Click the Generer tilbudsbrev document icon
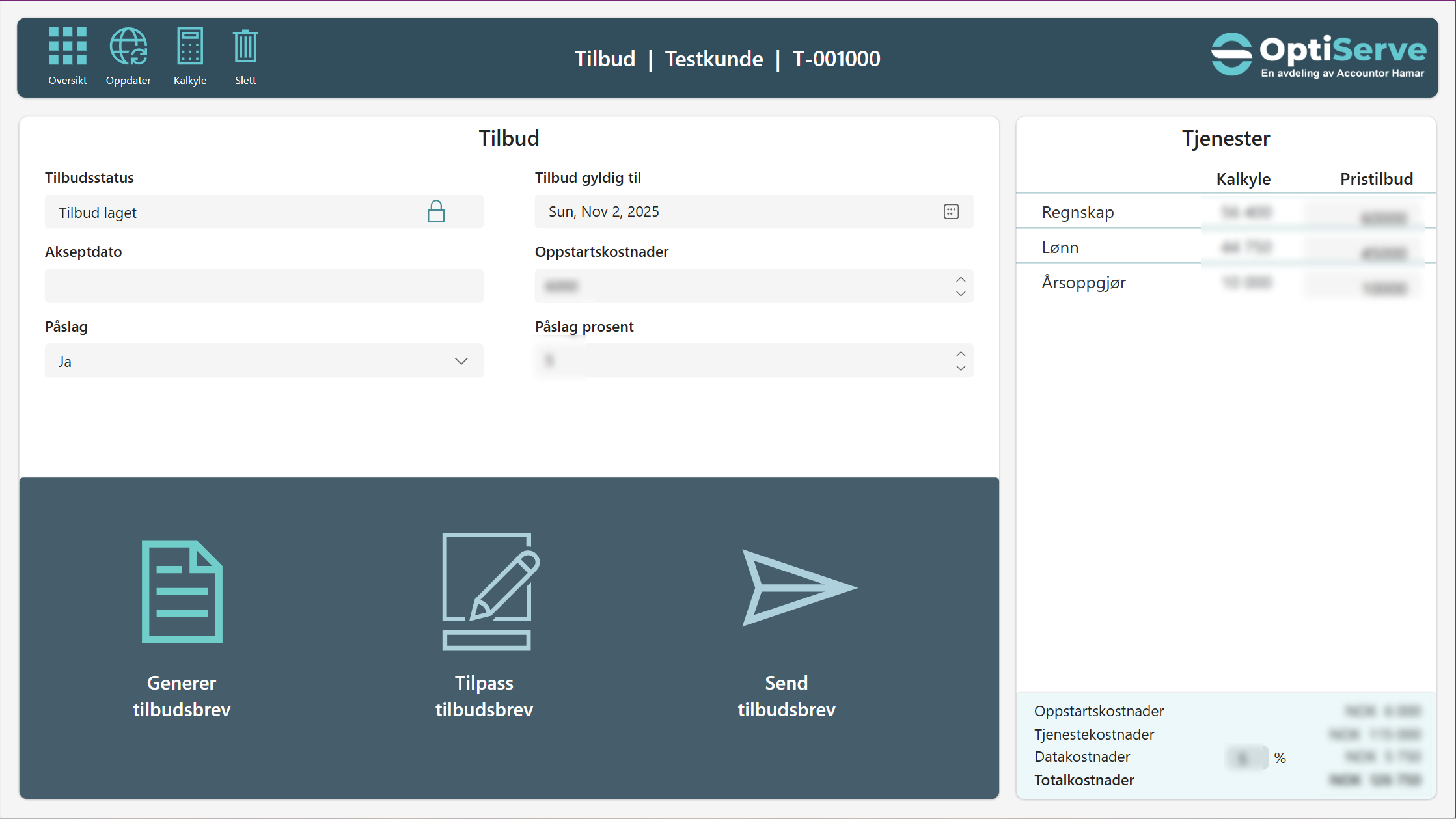1456x819 pixels. [x=182, y=591]
